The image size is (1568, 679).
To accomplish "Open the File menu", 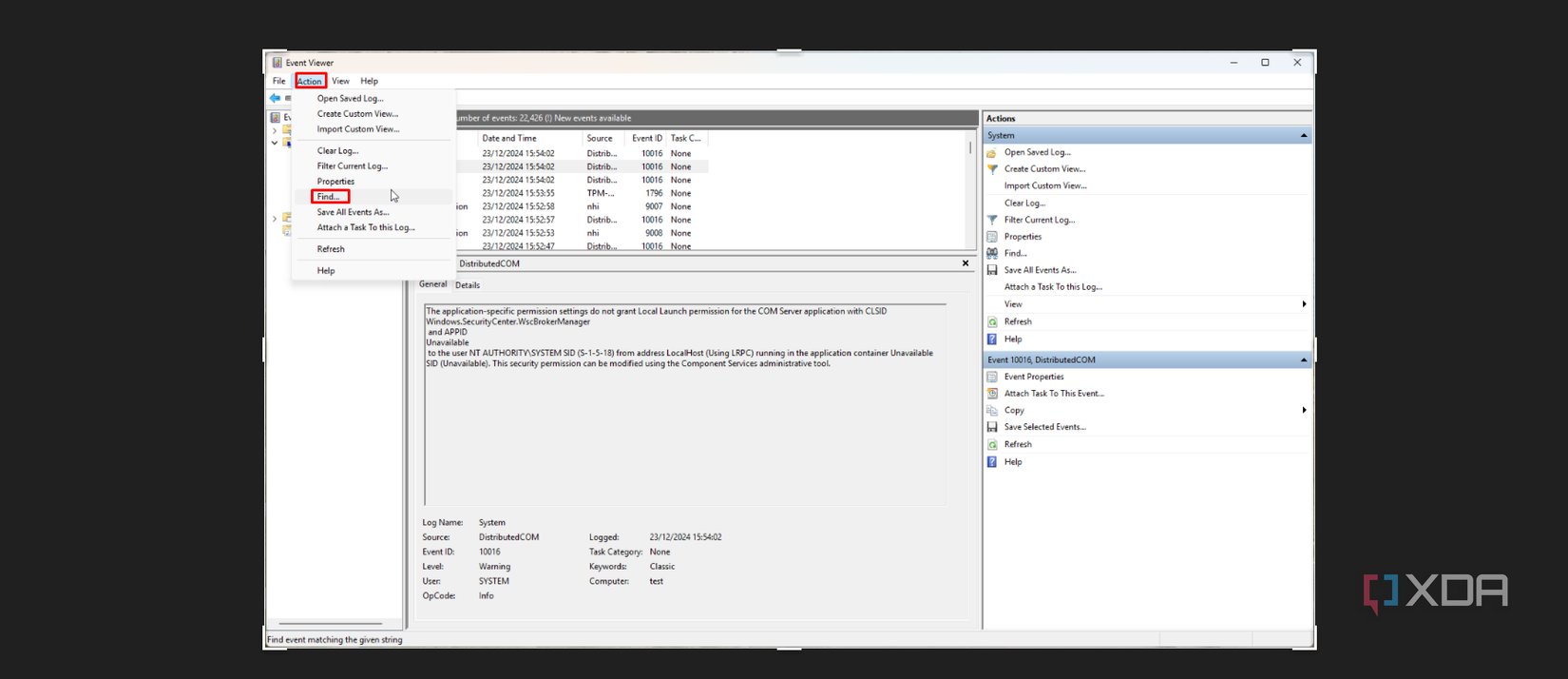I will point(279,81).
